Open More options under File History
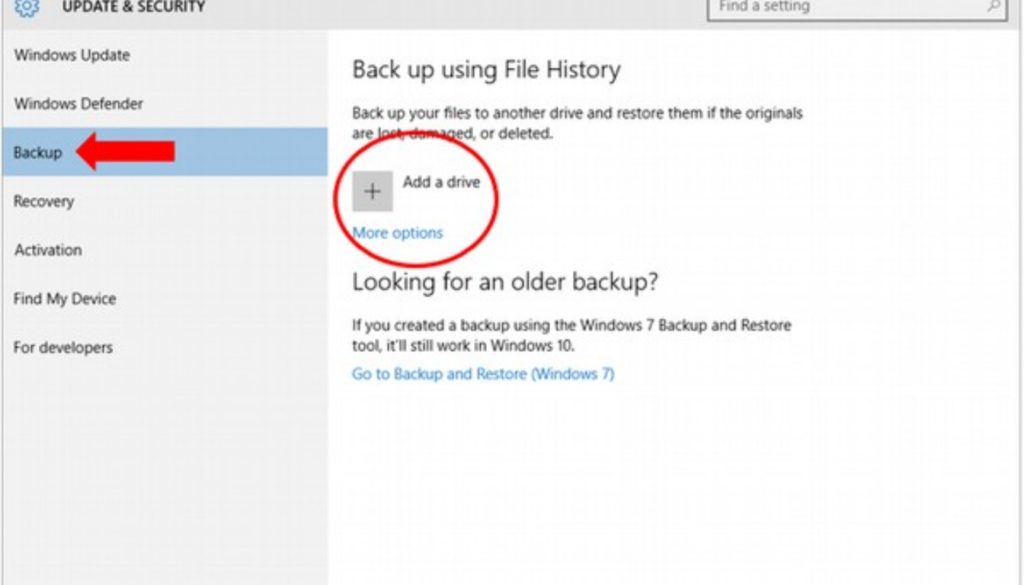 coord(397,232)
